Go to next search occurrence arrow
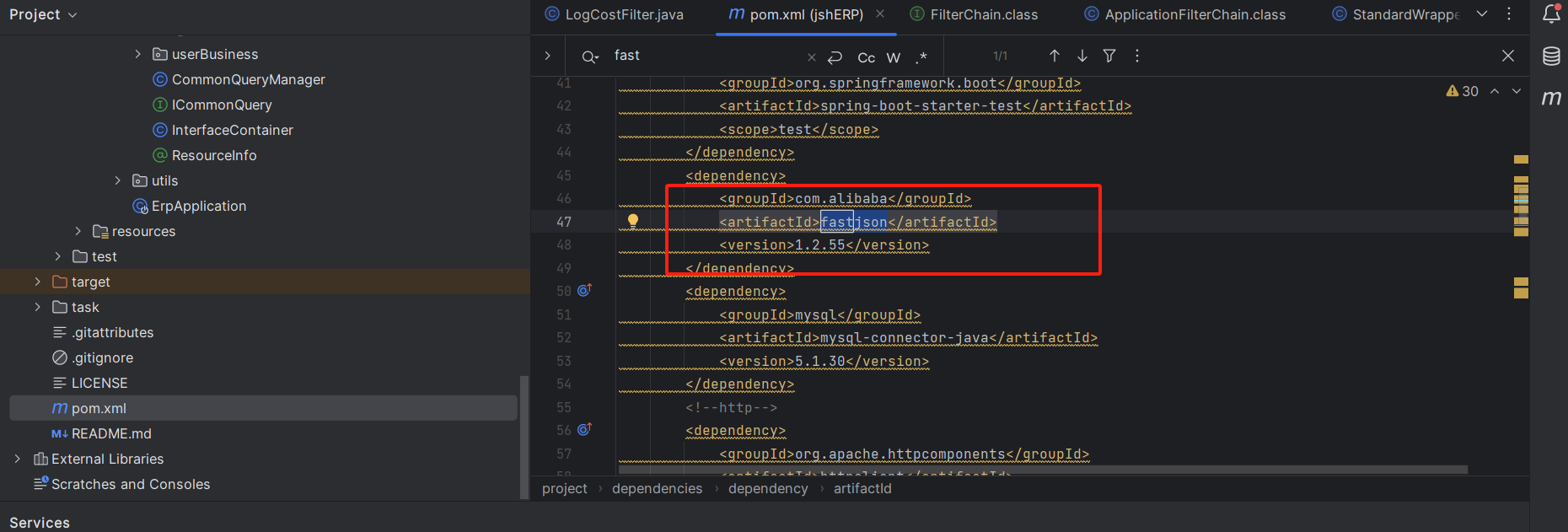This screenshot has height=532, width=1568. [x=1082, y=56]
